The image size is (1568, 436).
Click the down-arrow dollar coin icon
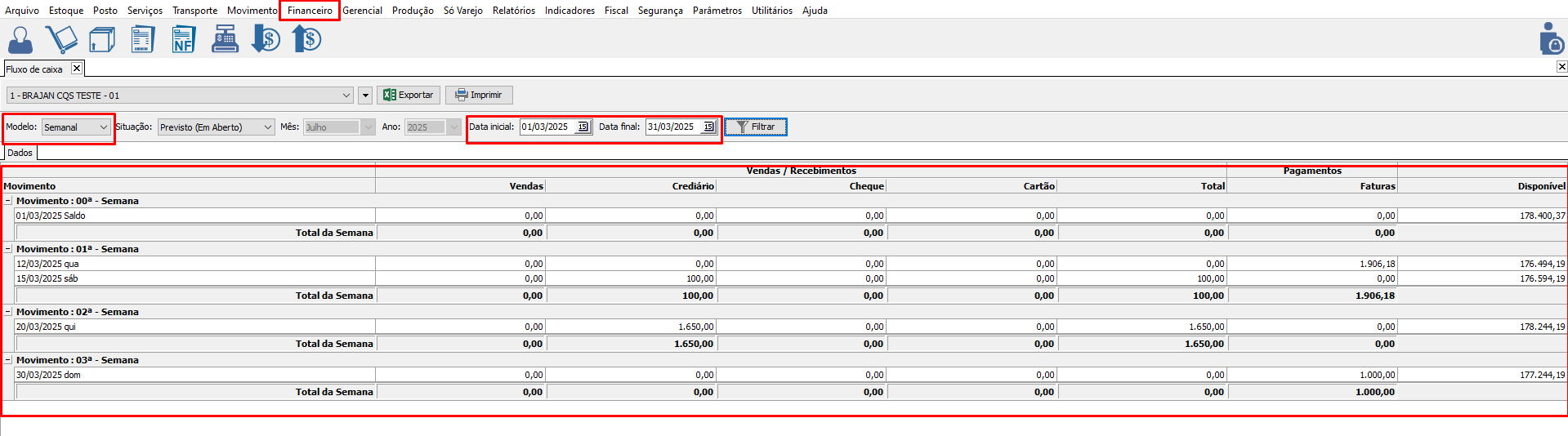click(266, 39)
